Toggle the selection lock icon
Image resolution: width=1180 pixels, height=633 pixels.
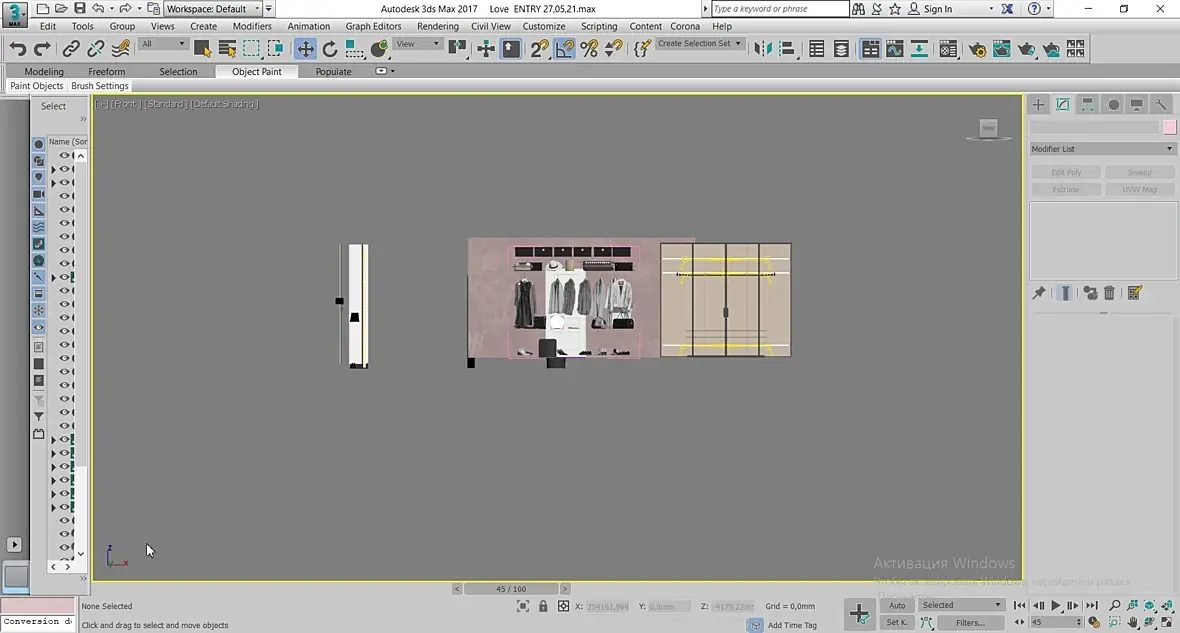tap(543, 606)
